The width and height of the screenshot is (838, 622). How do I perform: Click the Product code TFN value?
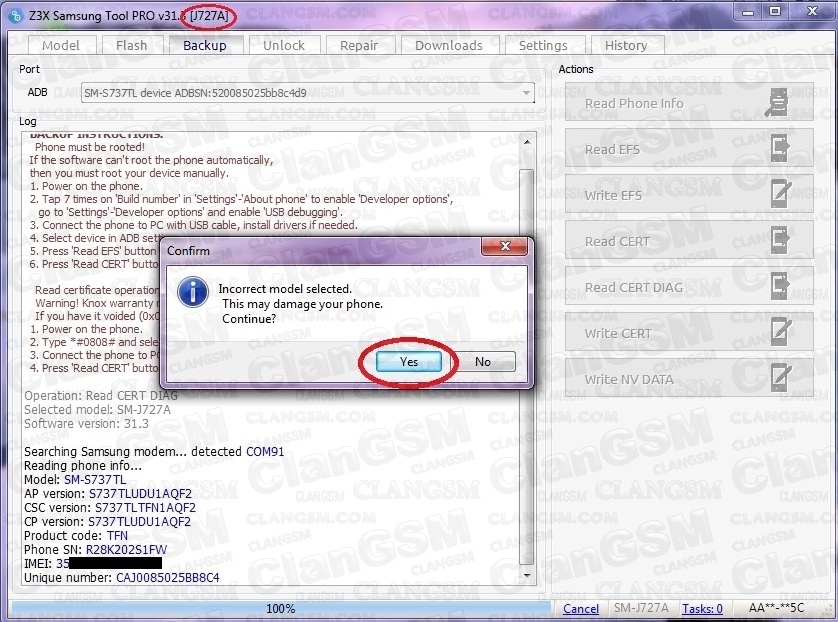[x=117, y=535]
